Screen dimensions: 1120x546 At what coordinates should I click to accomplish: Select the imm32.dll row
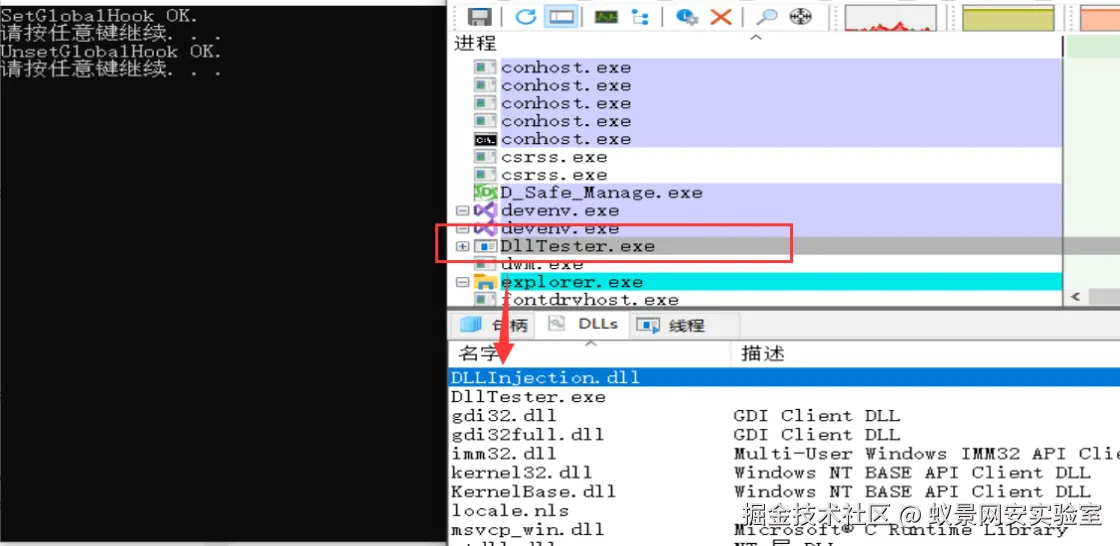(x=504, y=454)
